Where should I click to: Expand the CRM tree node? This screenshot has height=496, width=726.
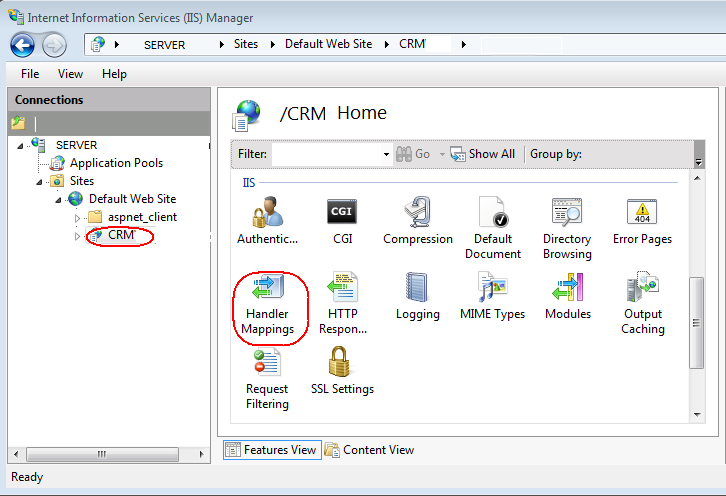coord(78,236)
